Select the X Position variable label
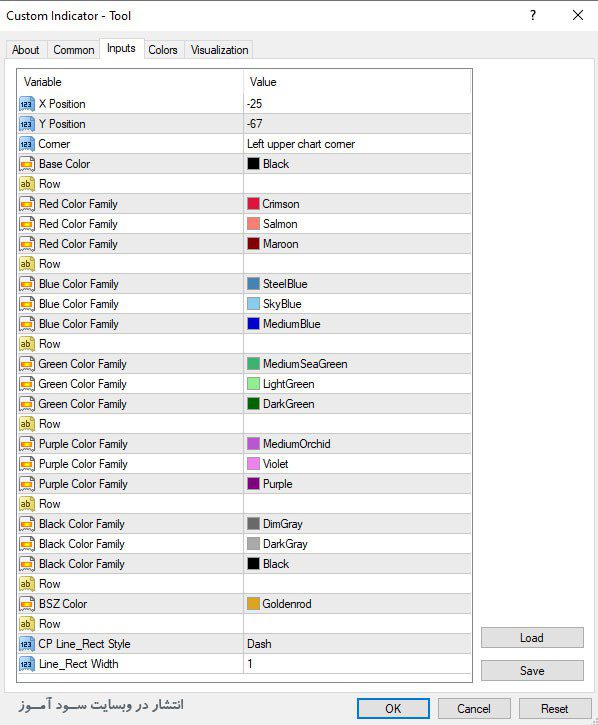 pyautogui.click(x=62, y=104)
